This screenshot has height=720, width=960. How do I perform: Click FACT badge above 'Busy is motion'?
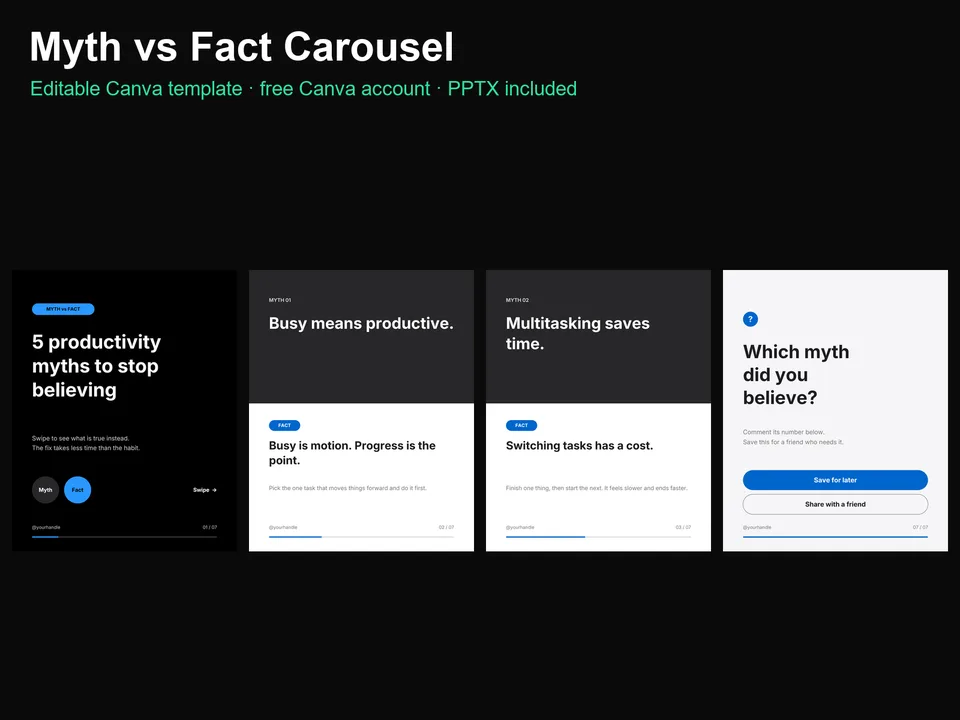click(284, 425)
